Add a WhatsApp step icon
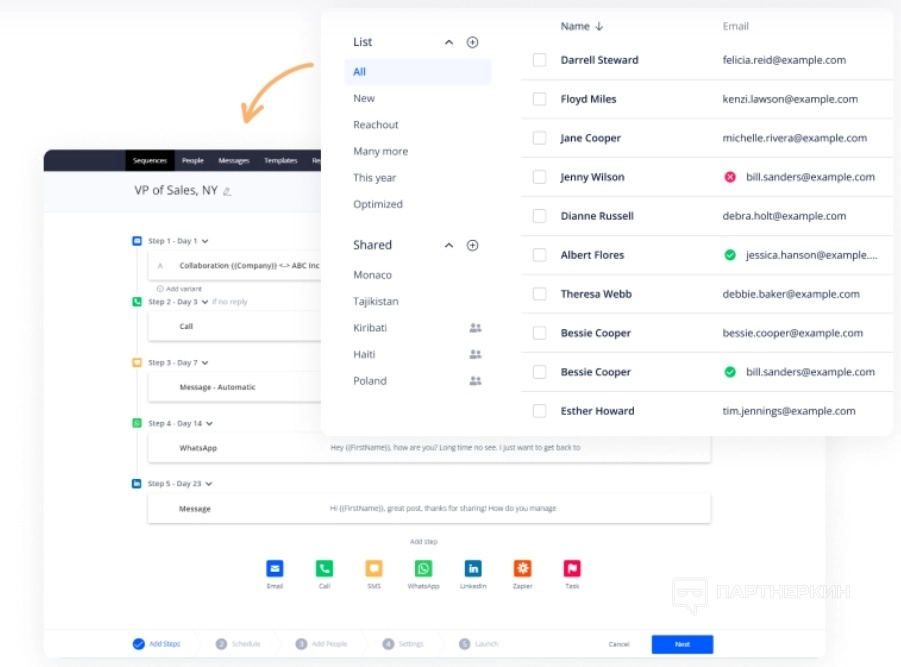 pos(423,568)
